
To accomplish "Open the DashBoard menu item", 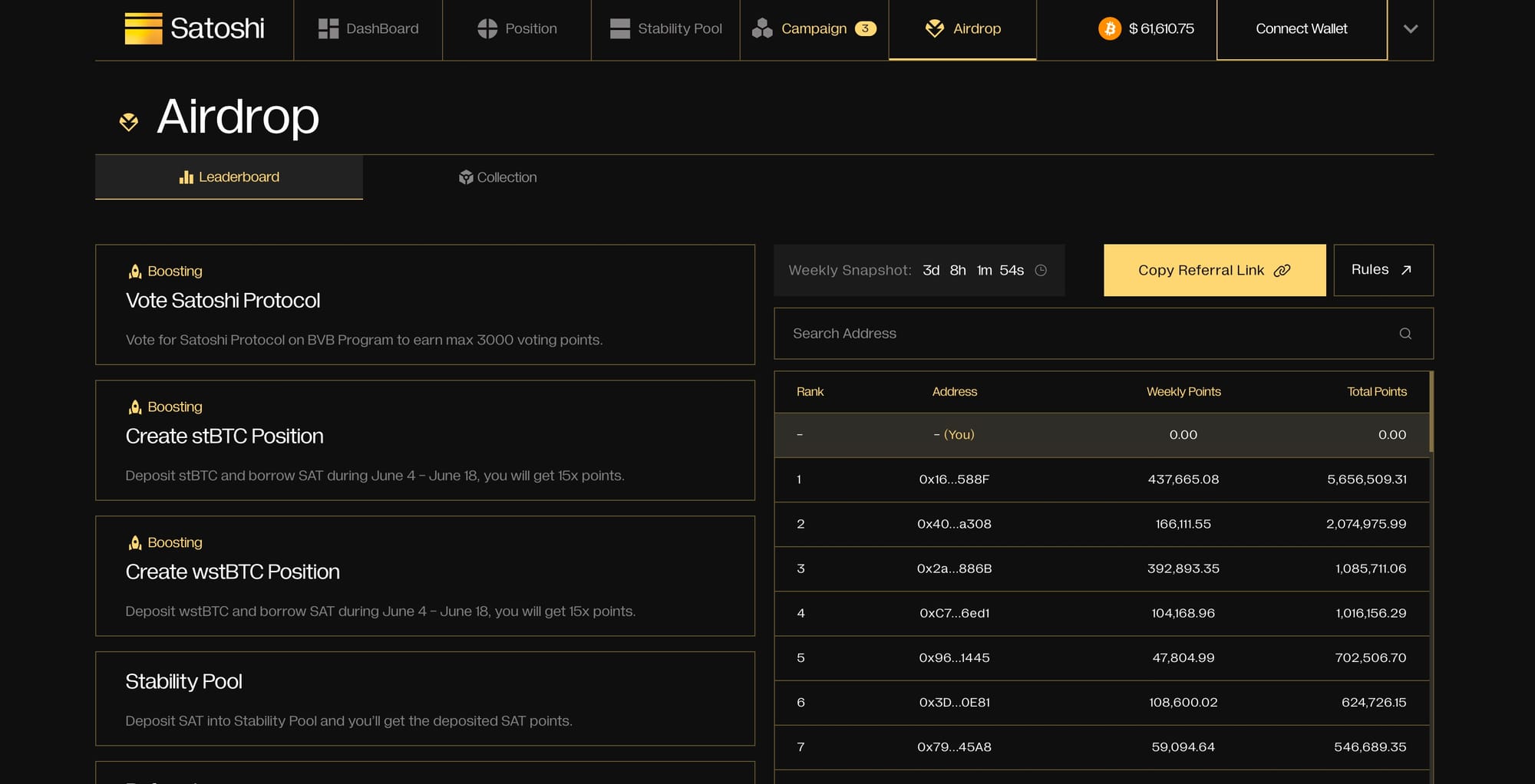I will click(x=368, y=29).
